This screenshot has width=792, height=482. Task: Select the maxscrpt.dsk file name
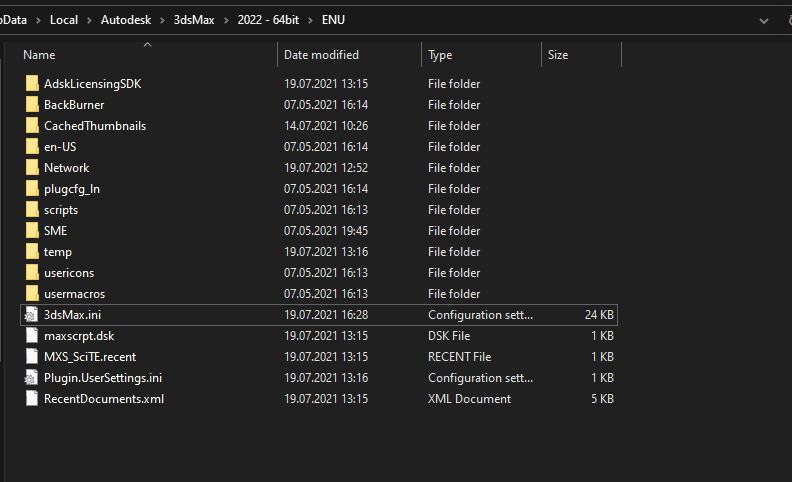(79, 335)
